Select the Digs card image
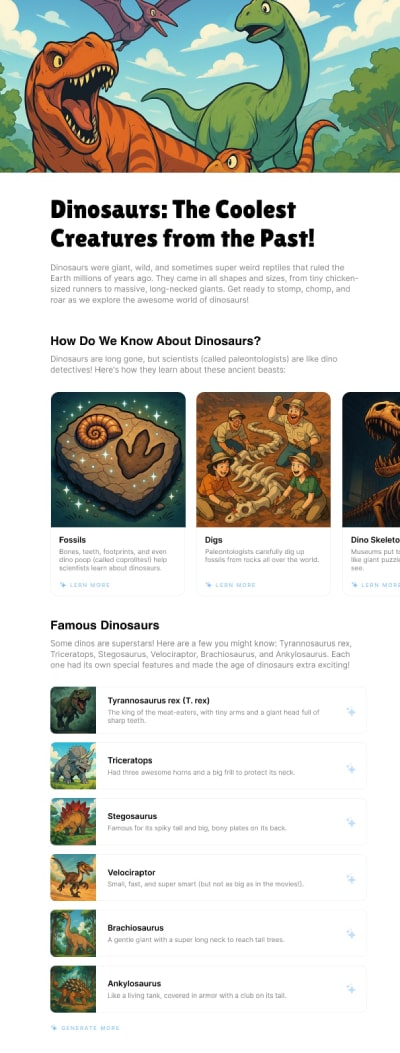The height and width of the screenshot is (1053, 400). (x=264, y=459)
